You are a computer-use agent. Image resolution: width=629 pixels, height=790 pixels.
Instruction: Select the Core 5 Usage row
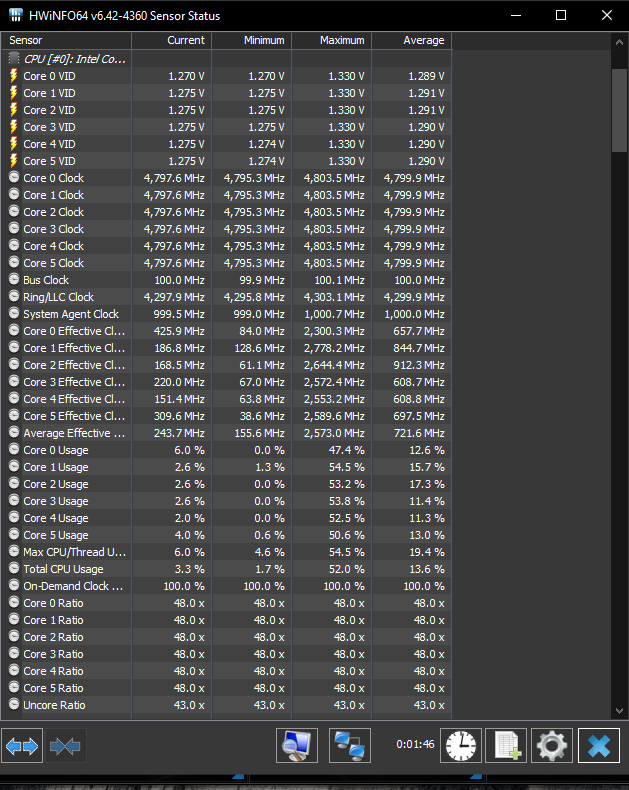coord(226,535)
